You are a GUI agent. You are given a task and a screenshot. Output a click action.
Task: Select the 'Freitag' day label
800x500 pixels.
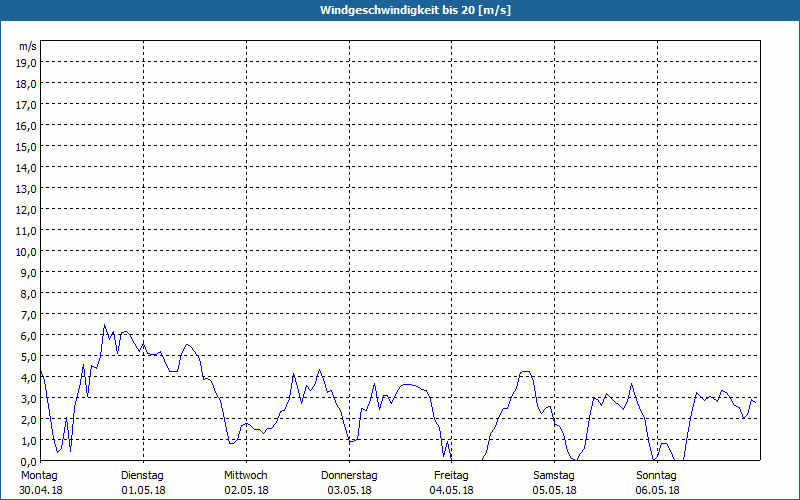451,476
